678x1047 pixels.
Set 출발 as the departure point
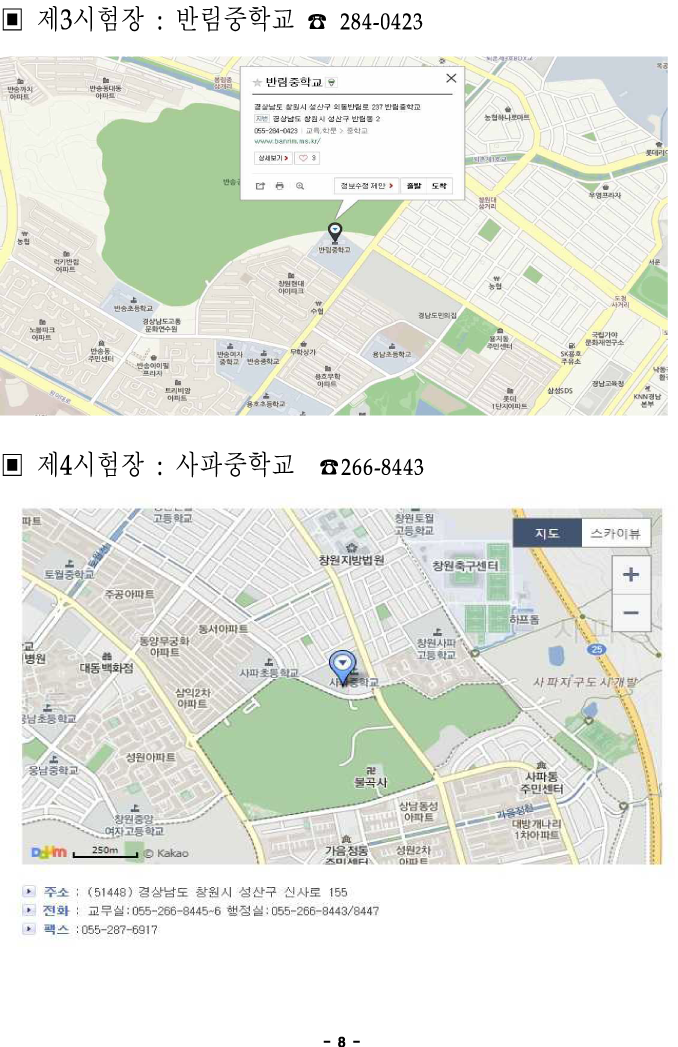pyautogui.click(x=414, y=186)
